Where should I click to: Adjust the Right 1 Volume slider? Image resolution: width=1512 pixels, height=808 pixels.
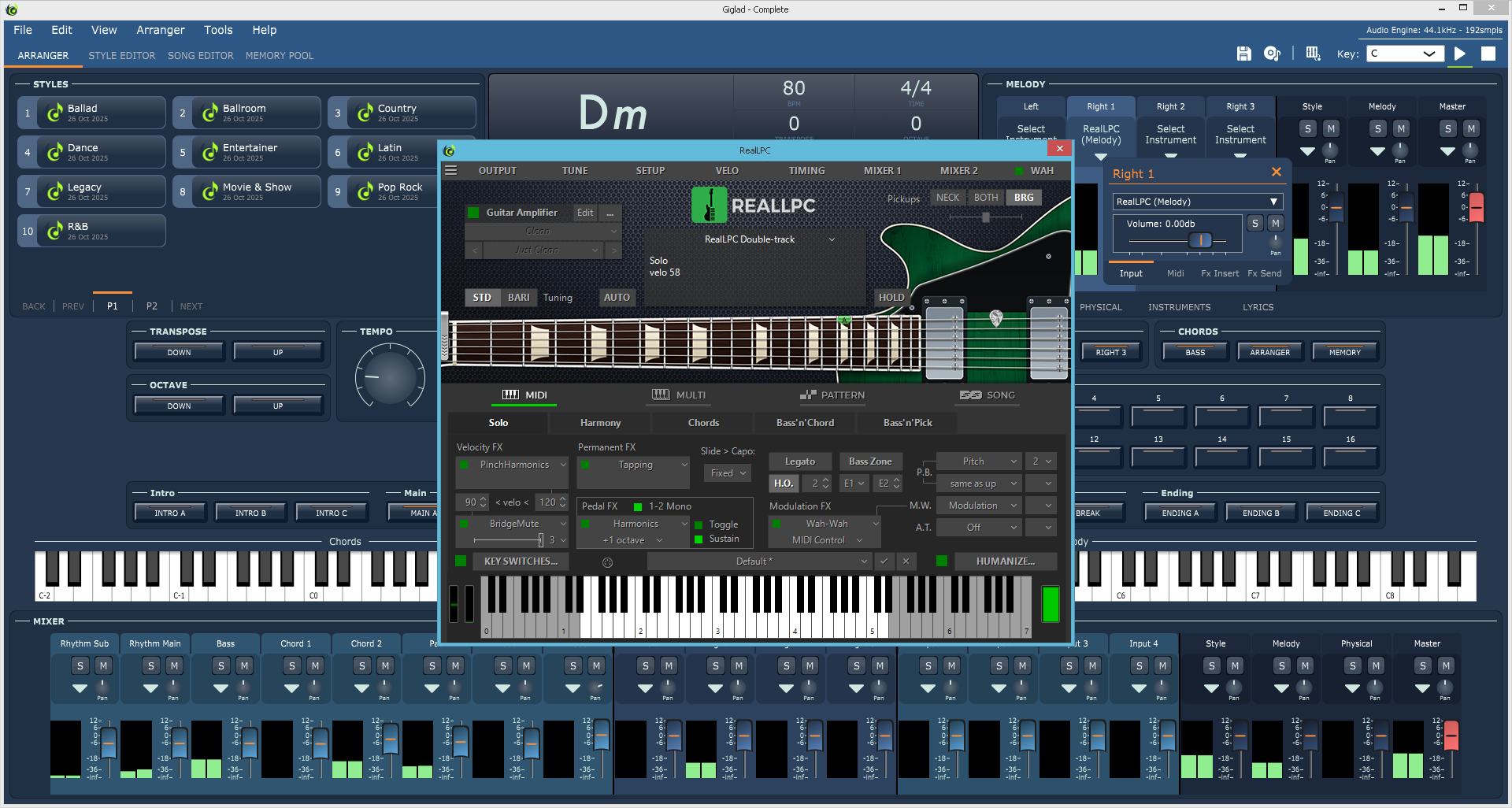(x=1199, y=240)
